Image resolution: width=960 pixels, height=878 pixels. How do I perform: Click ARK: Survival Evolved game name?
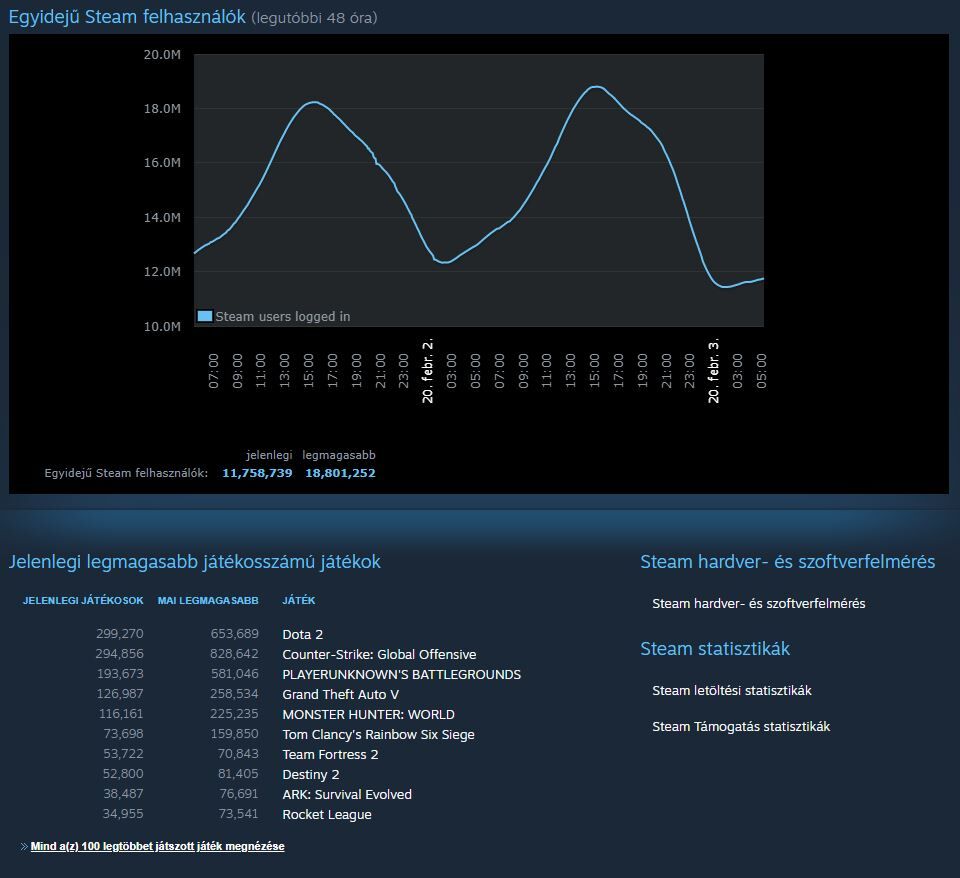click(347, 795)
